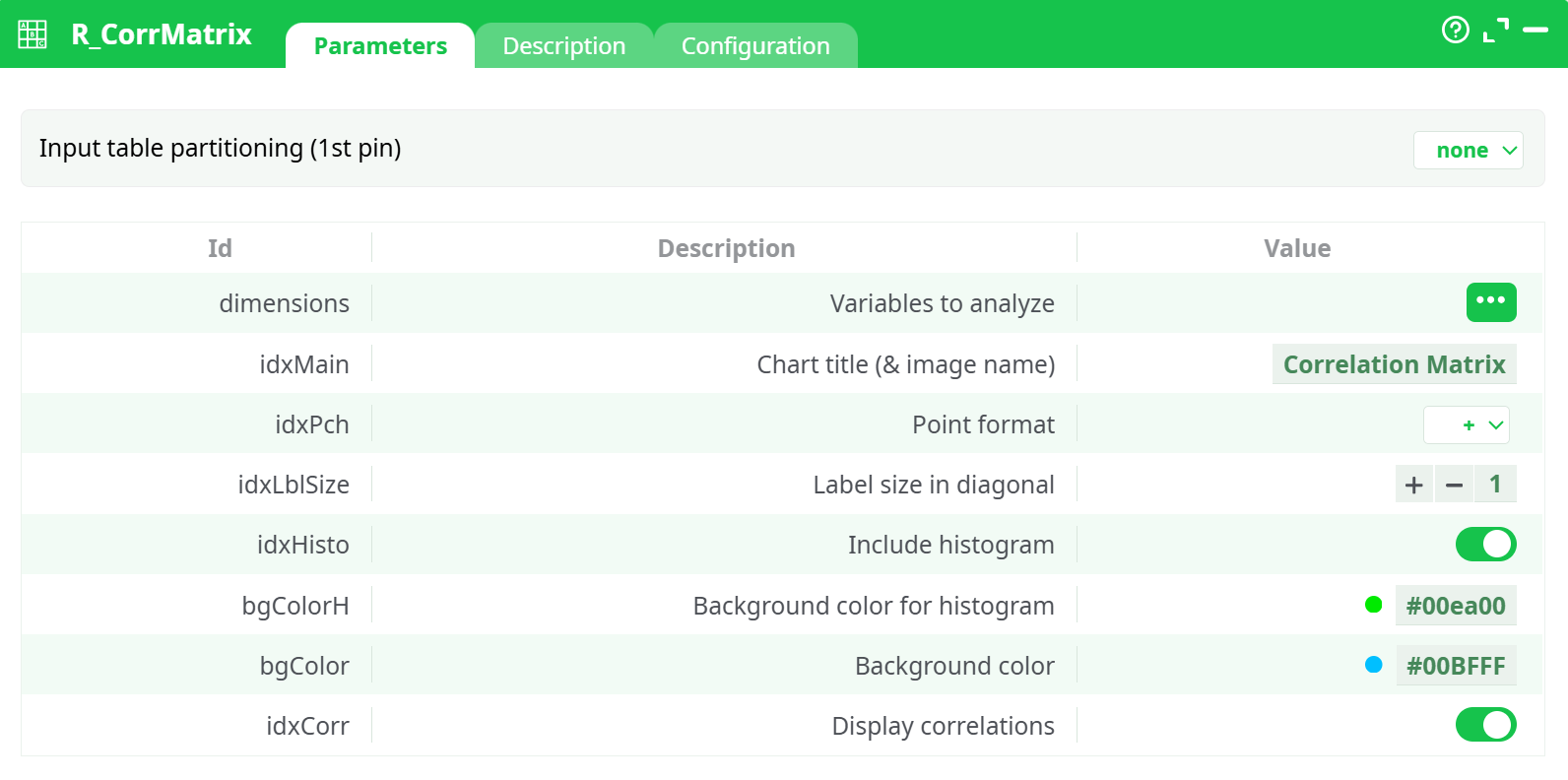The image size is (1568, 780).
Task: Open the Variables to analyze ellipsis button
Action: 1490,302
